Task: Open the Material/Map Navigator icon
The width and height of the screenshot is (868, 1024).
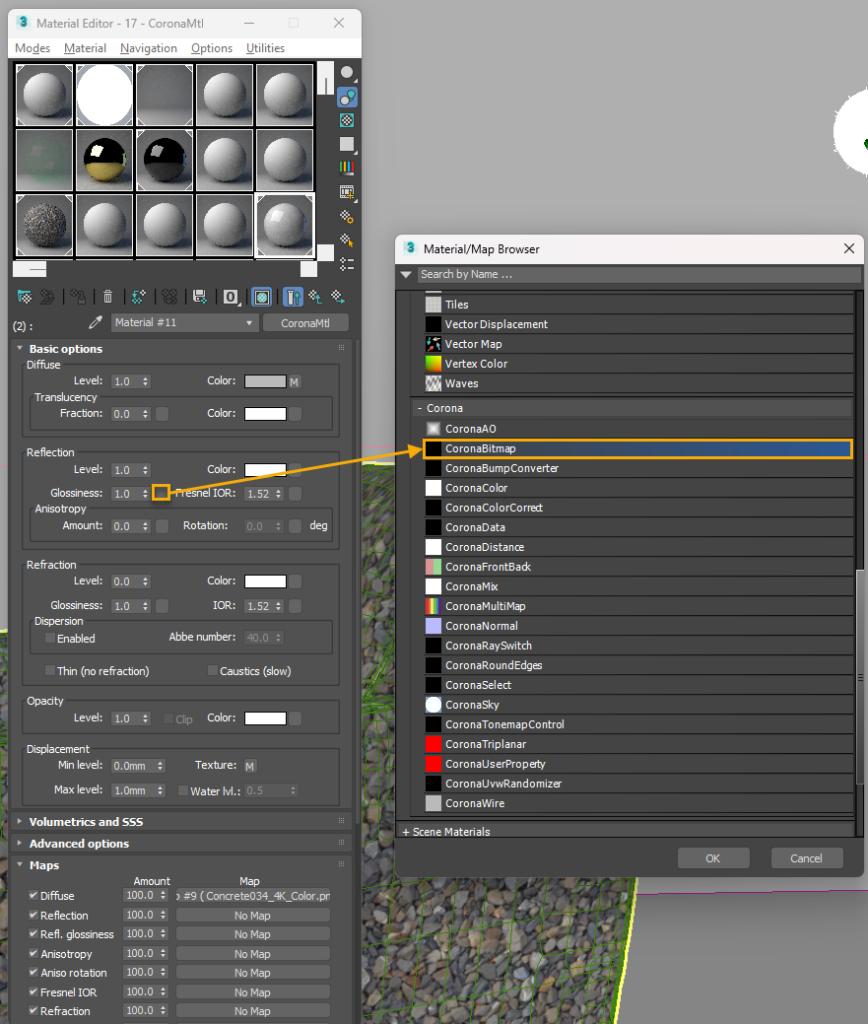Action: click(347, 264)
